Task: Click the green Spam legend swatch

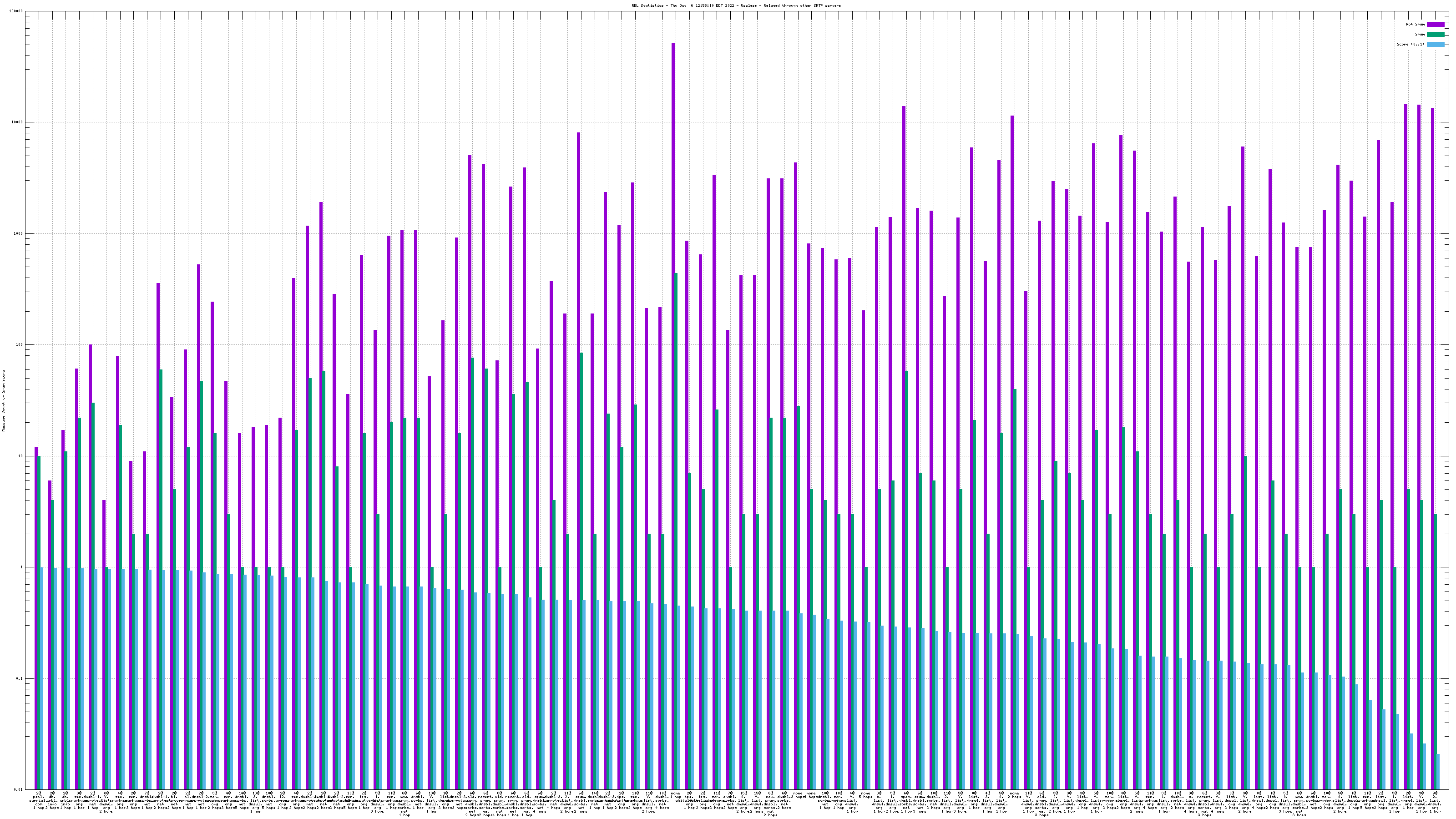Action: [1436, 35]
